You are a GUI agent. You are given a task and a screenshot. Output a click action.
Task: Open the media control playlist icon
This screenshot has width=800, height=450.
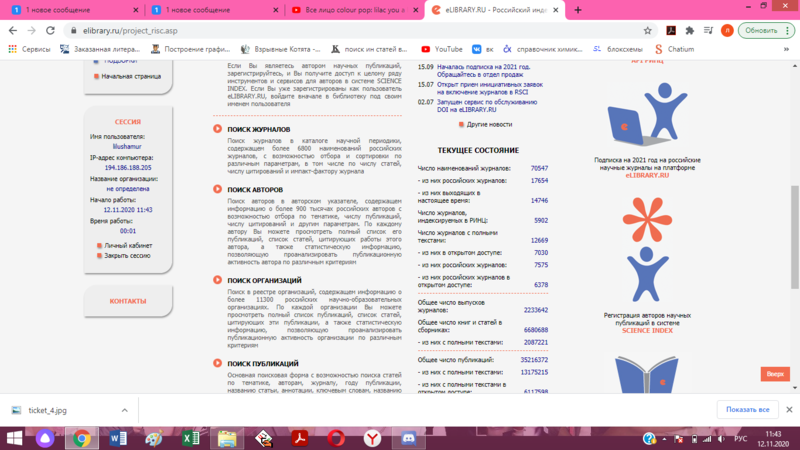click(x=708, y=31)
